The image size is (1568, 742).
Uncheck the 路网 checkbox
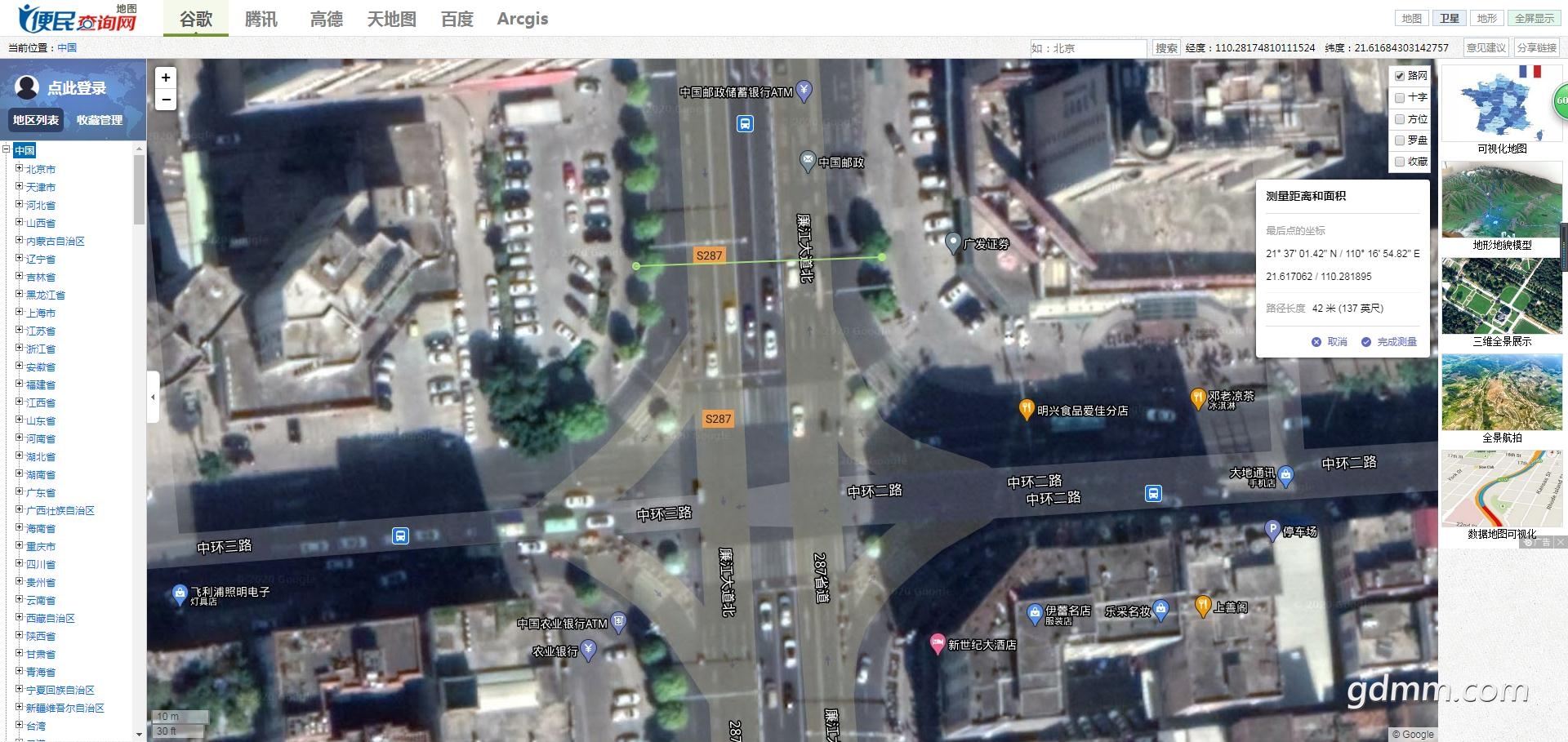tap(1400, 76)
